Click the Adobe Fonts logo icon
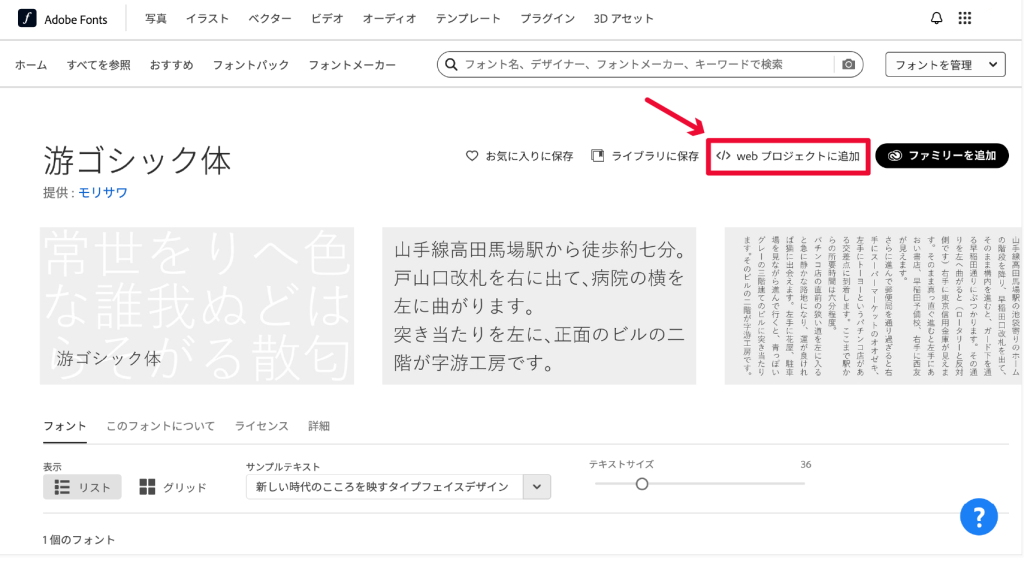The width and height of the screenshot is (1024, 575). [x=27, y=19]
